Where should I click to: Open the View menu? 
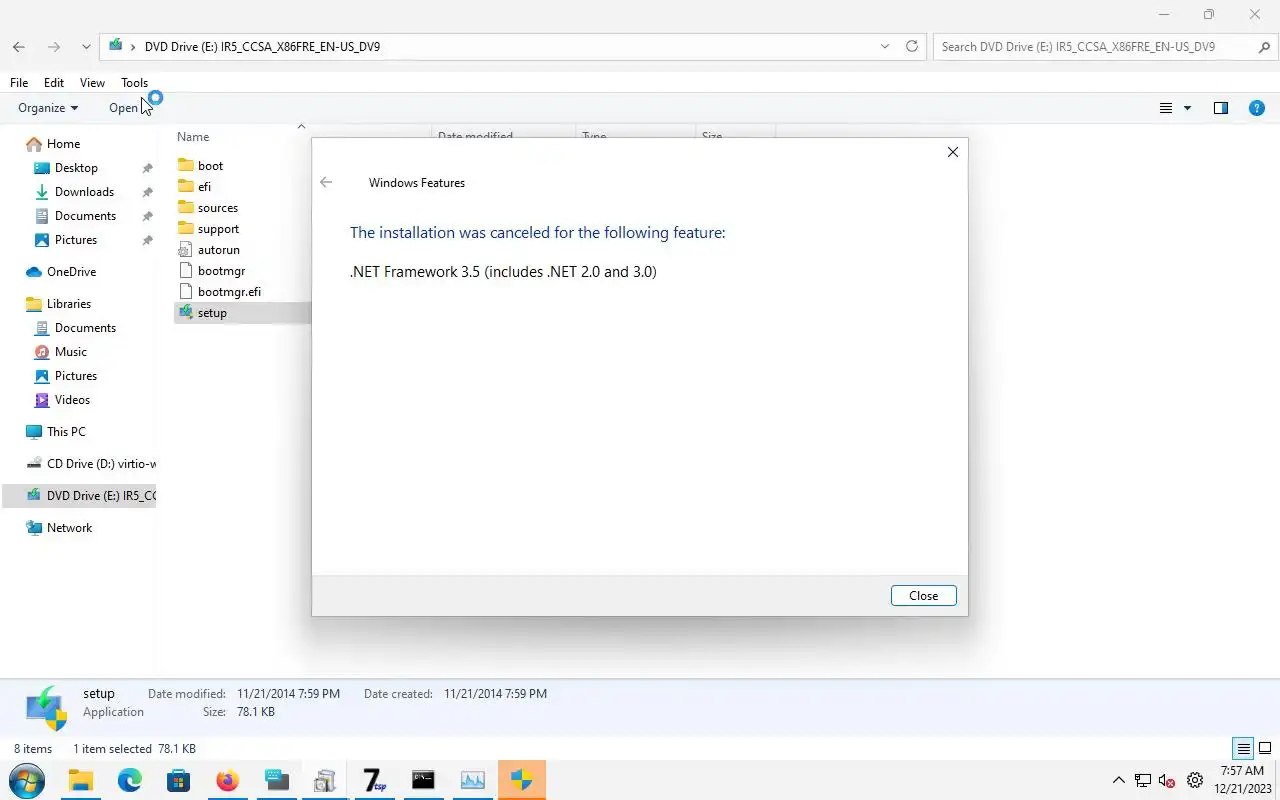(92, 83)
